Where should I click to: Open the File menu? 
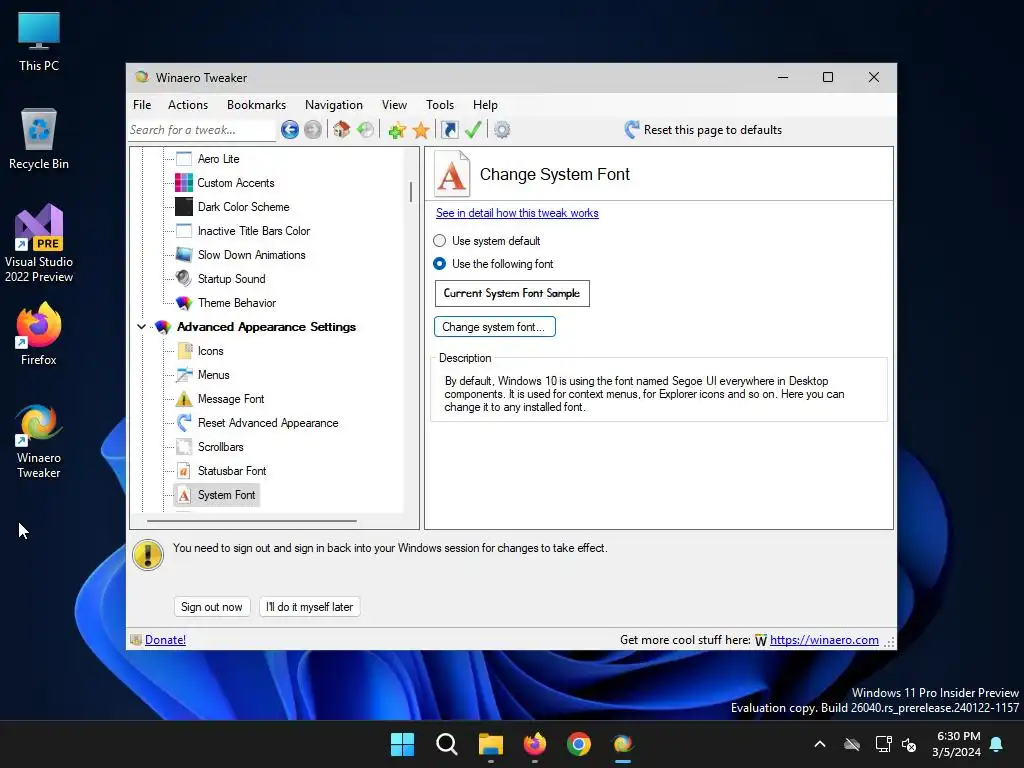(x=142, y=104)
